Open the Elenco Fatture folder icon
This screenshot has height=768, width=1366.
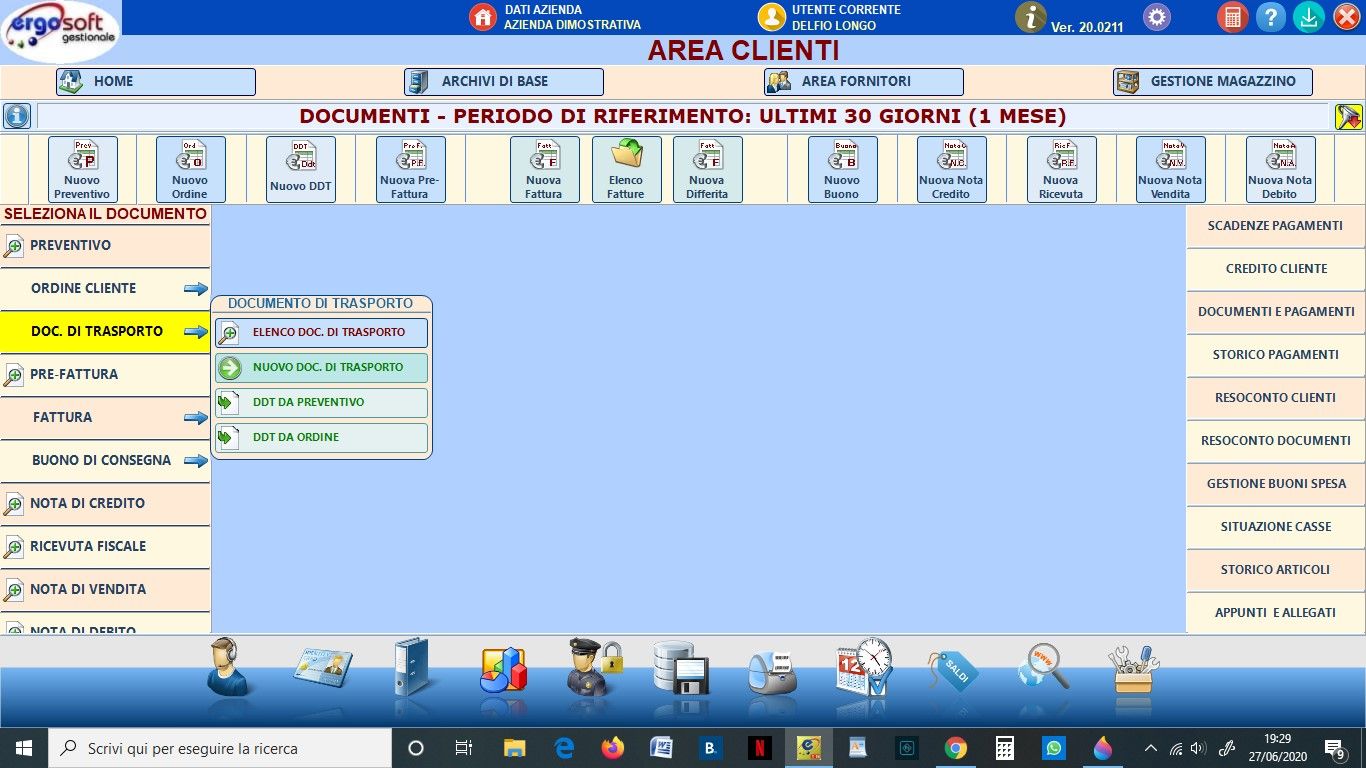click(626, 169)
